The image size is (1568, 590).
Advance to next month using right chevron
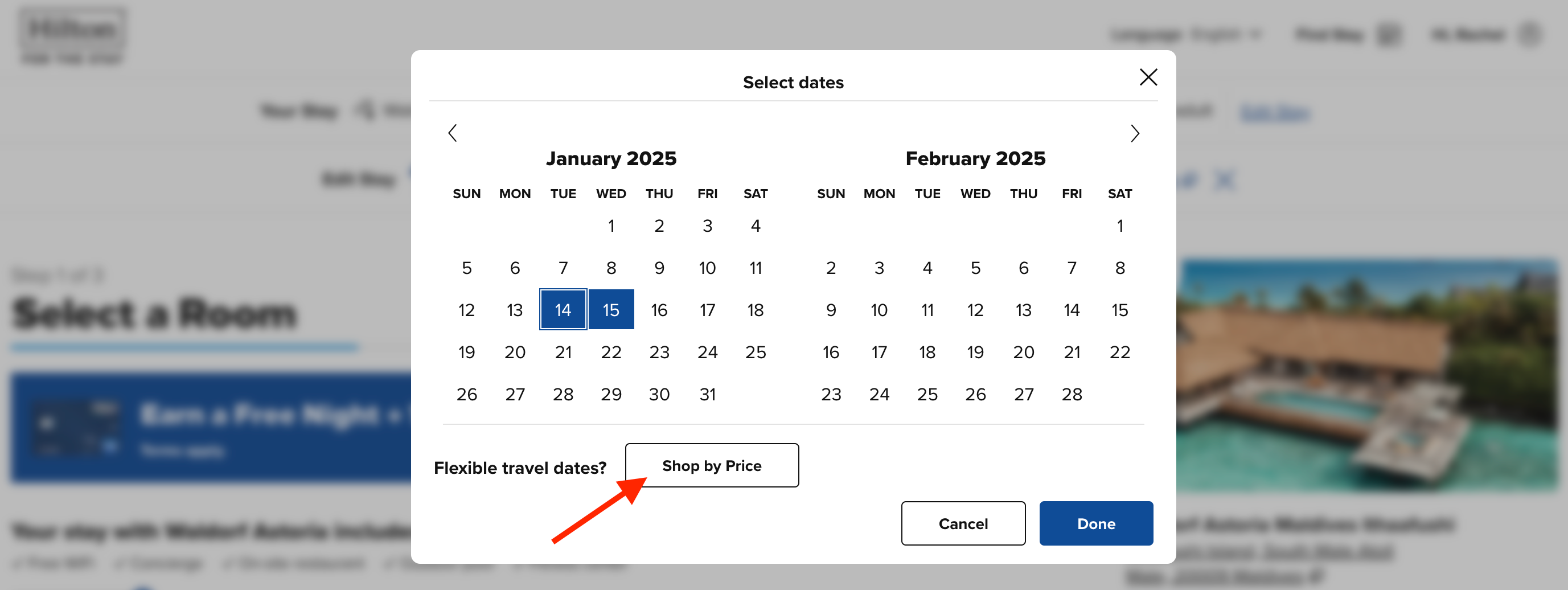[1135, 133]
